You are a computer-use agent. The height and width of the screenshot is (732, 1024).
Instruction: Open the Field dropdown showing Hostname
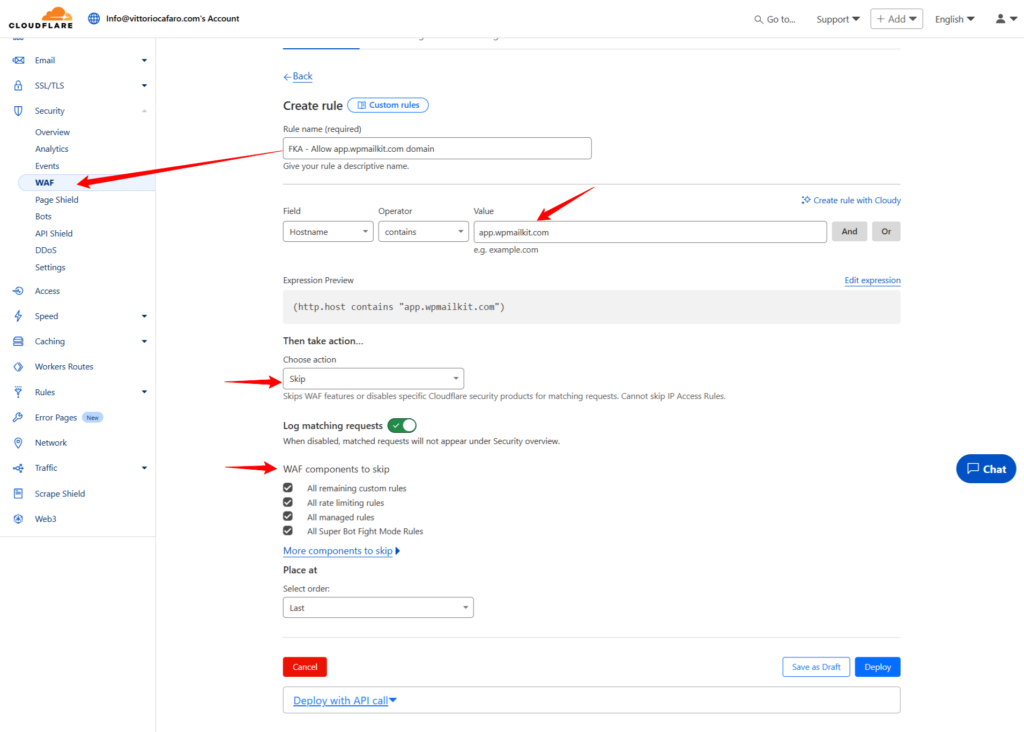pyautogui.click(x=328, y=232)
